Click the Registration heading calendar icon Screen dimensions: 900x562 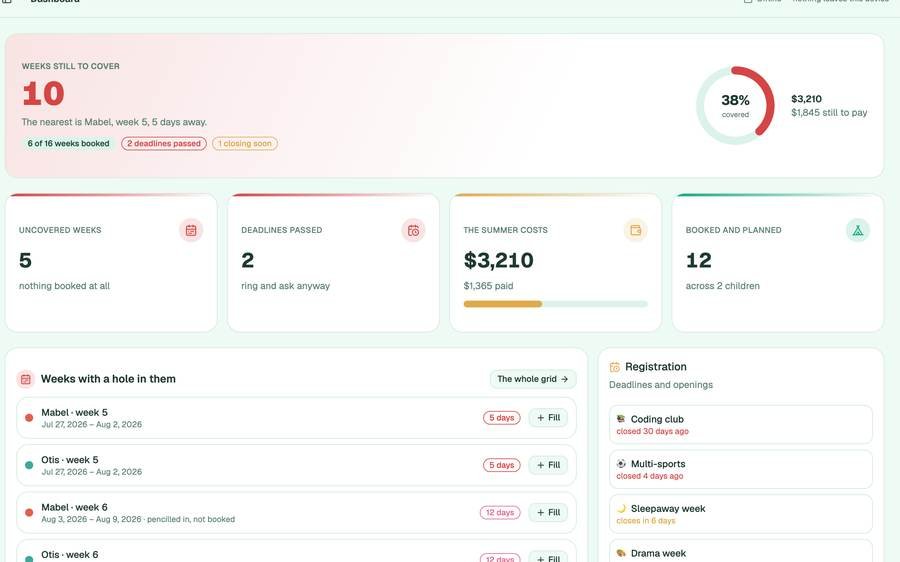615,367
